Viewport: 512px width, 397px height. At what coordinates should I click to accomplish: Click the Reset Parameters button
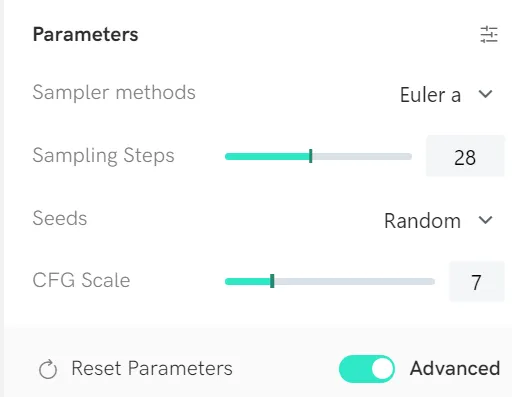[136, 369]
